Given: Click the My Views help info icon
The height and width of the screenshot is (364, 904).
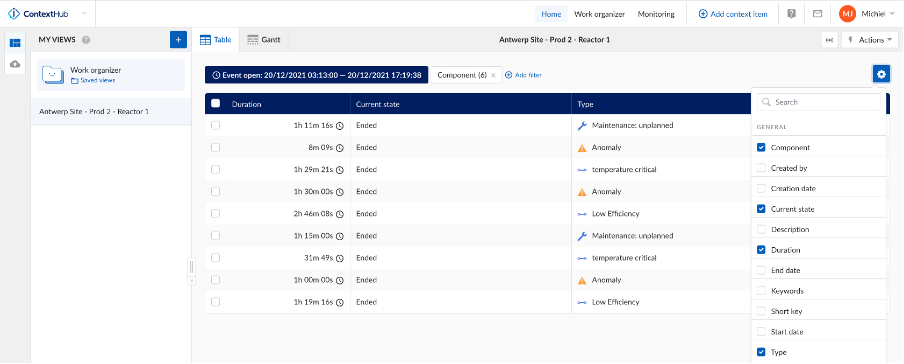Looking at the screenshot, I should (86, 40).
